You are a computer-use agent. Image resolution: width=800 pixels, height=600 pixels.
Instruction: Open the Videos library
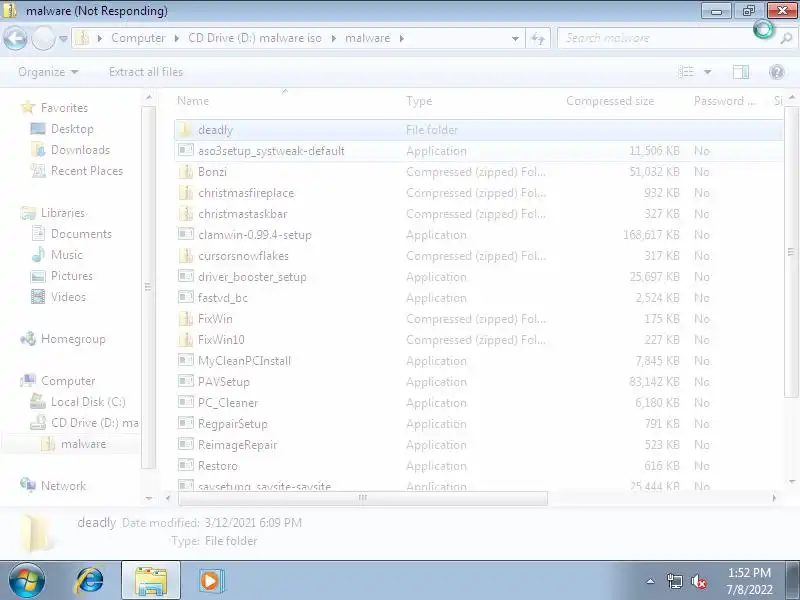tap(68, 296)
